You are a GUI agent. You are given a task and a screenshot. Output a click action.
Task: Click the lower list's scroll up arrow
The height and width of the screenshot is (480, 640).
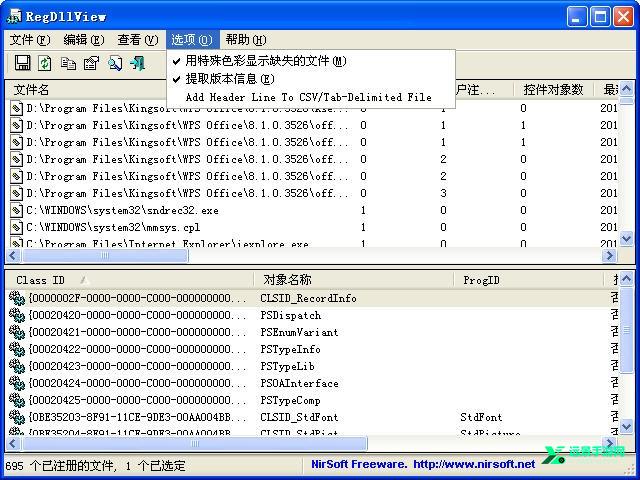point(626,279)
